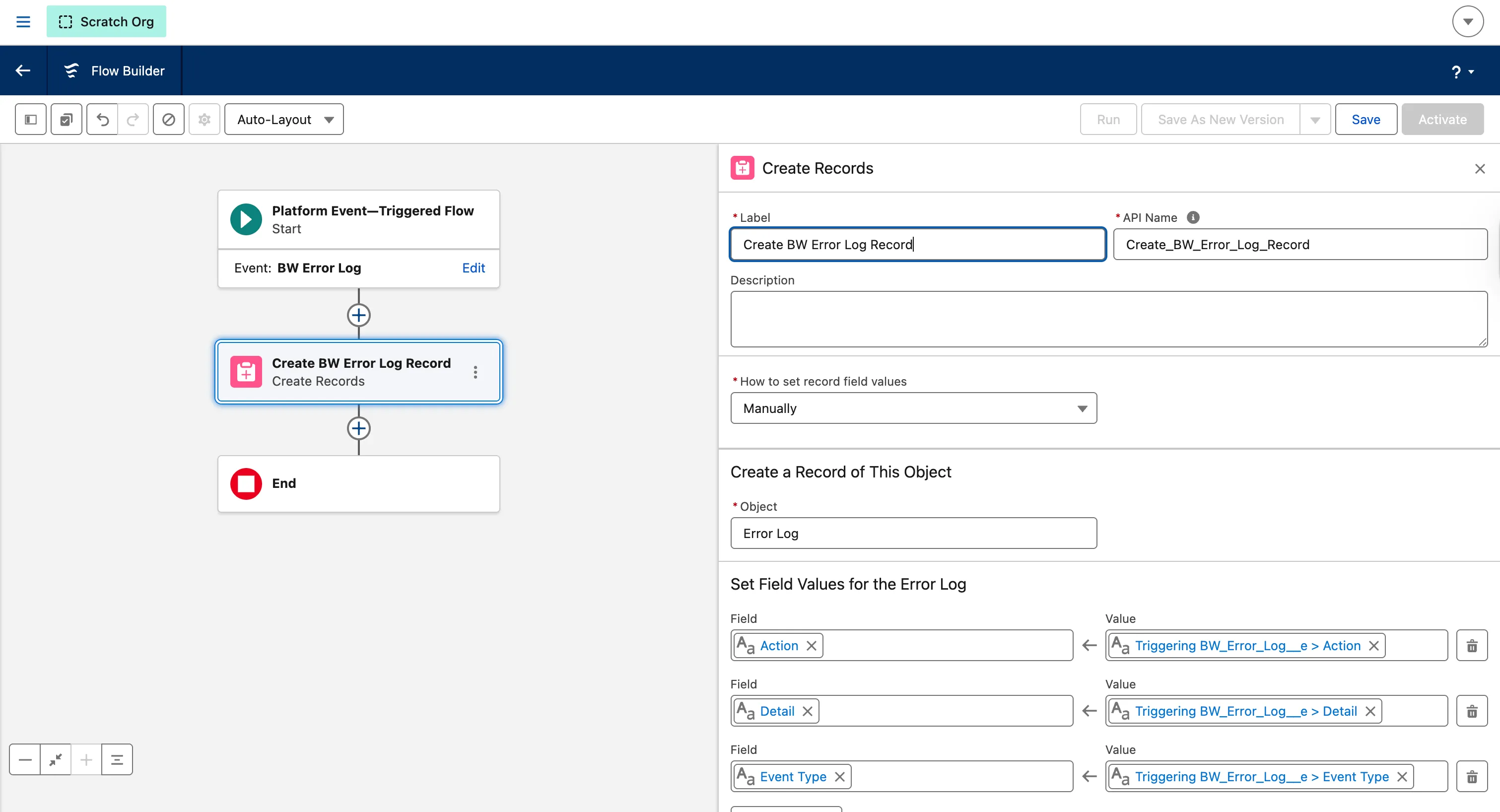Select the Scratch Org badge
Image resolution: width=1500 pixels, height=812 pixels.
(x=107, y=21)
